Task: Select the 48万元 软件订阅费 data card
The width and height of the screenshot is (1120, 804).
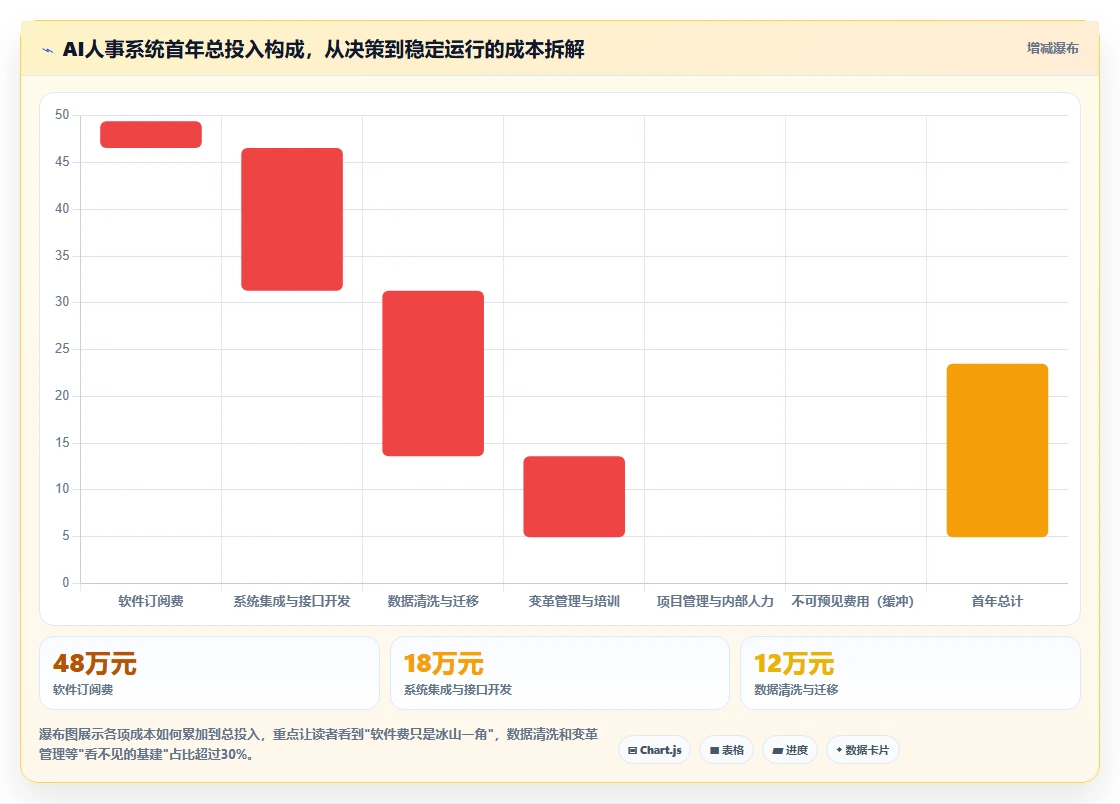Action: point(209,673)
